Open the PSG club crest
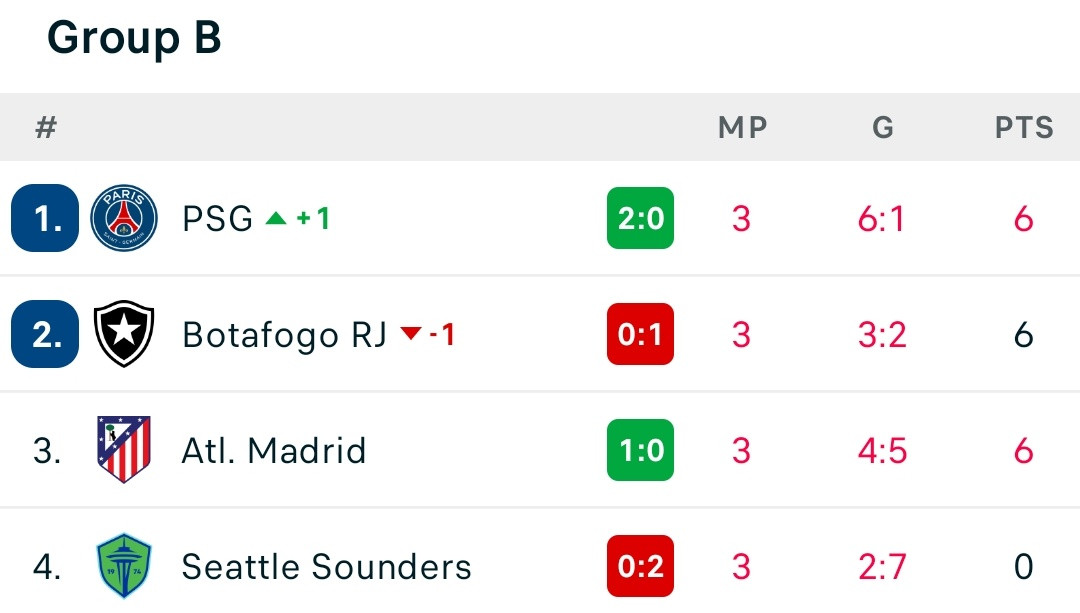Image resolution: width=1080 pixels, height=613 pixels. point(124,218)
